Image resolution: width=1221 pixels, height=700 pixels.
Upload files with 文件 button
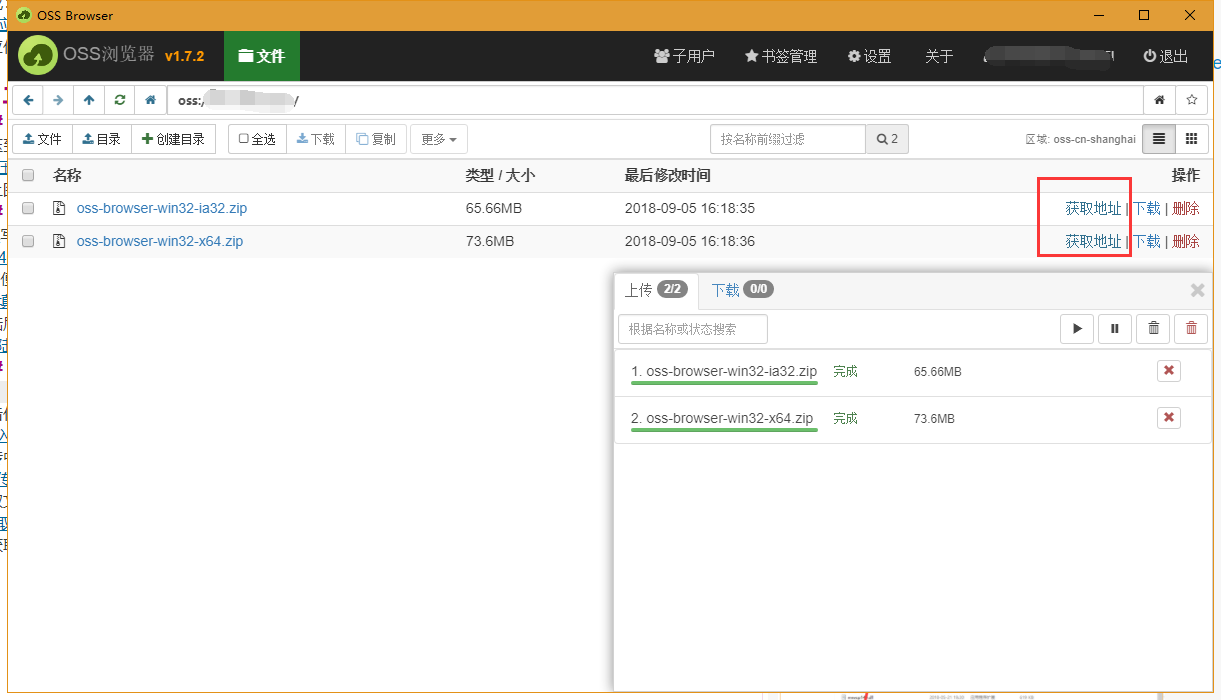[x=43, y=139]
